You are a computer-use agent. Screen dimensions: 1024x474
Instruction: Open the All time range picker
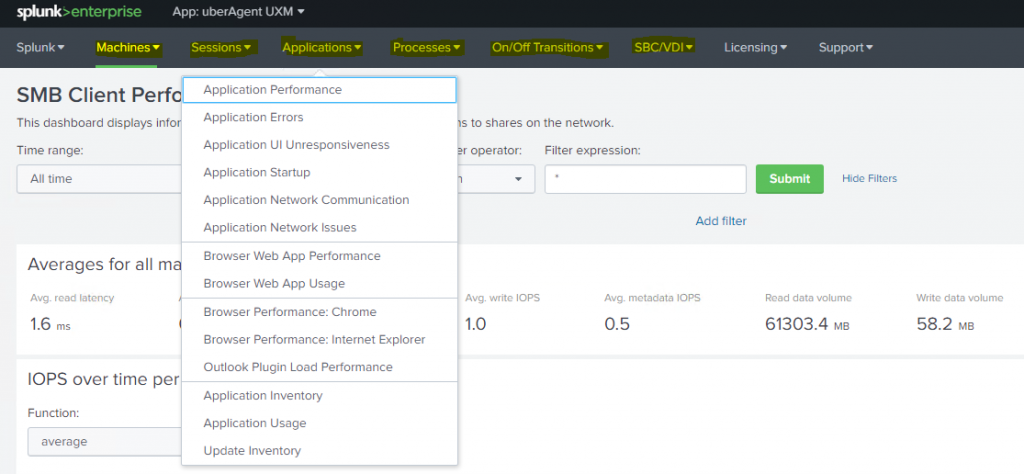pos(99,179)
